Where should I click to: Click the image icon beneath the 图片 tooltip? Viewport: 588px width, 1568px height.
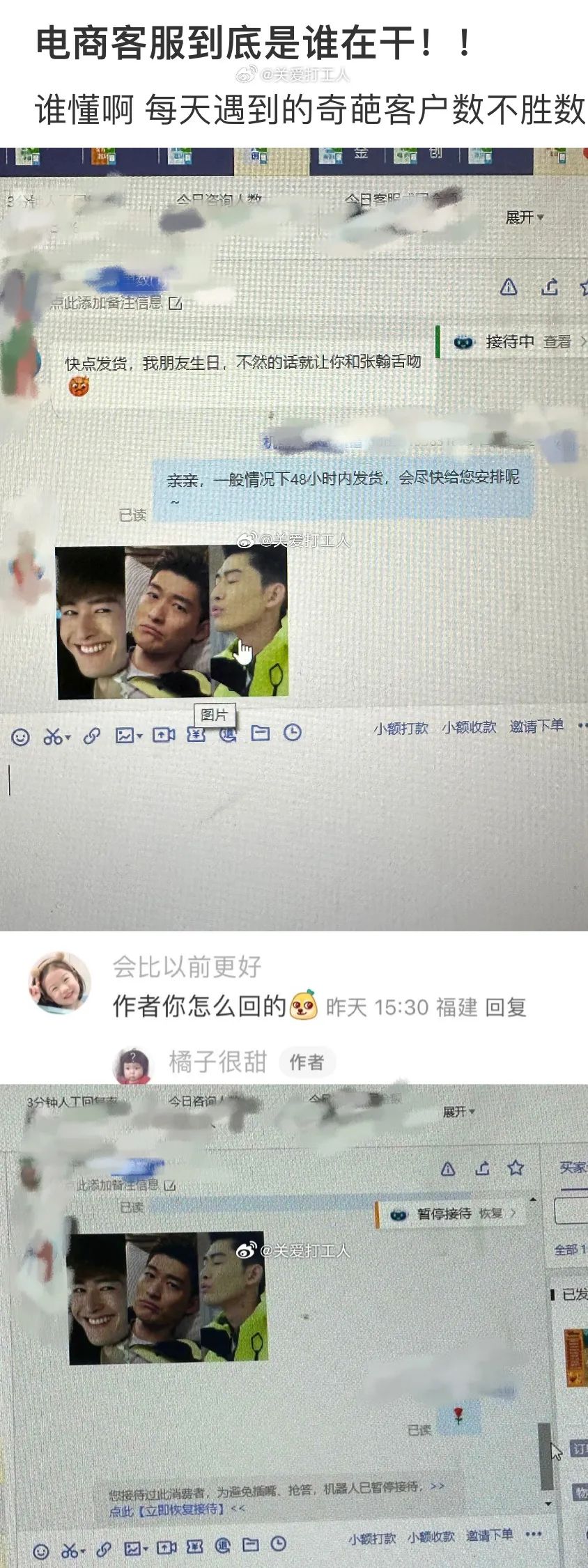point(125,735)
